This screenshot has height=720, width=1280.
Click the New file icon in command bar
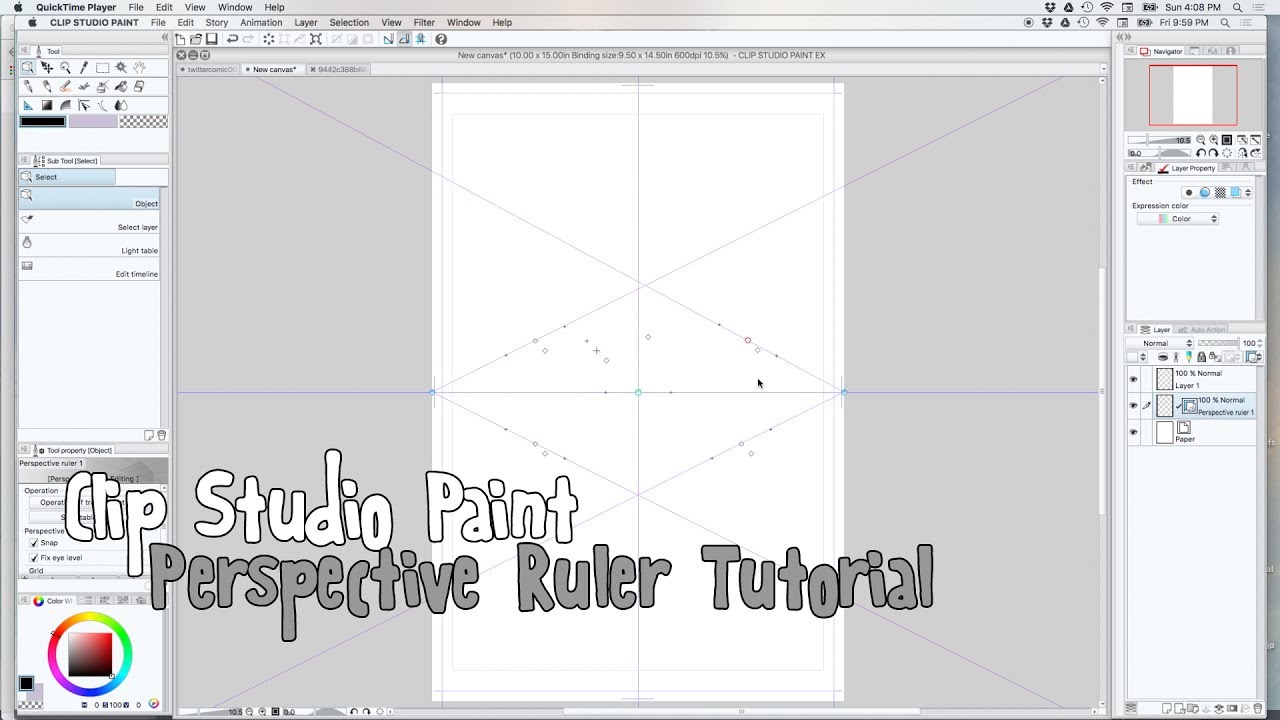coord(180,39)
